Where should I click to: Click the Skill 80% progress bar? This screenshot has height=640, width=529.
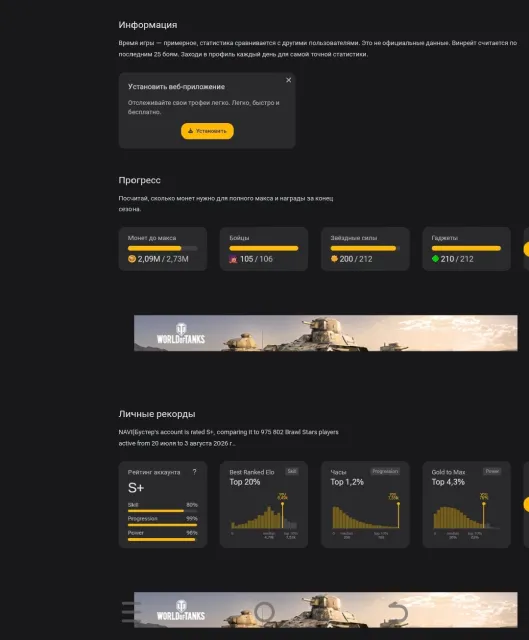pos(162,511)
